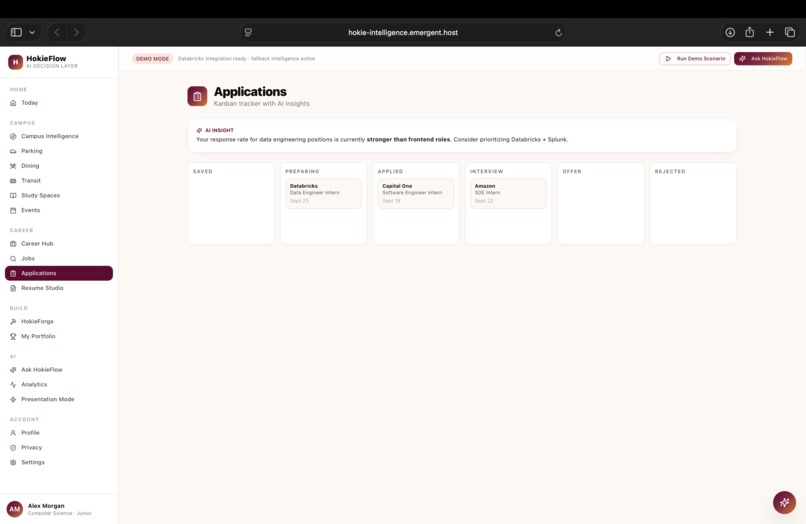Reload the page in browser toolbar
Image resolution: width=806 pixels, height=524 pixels.
[559, 32]
